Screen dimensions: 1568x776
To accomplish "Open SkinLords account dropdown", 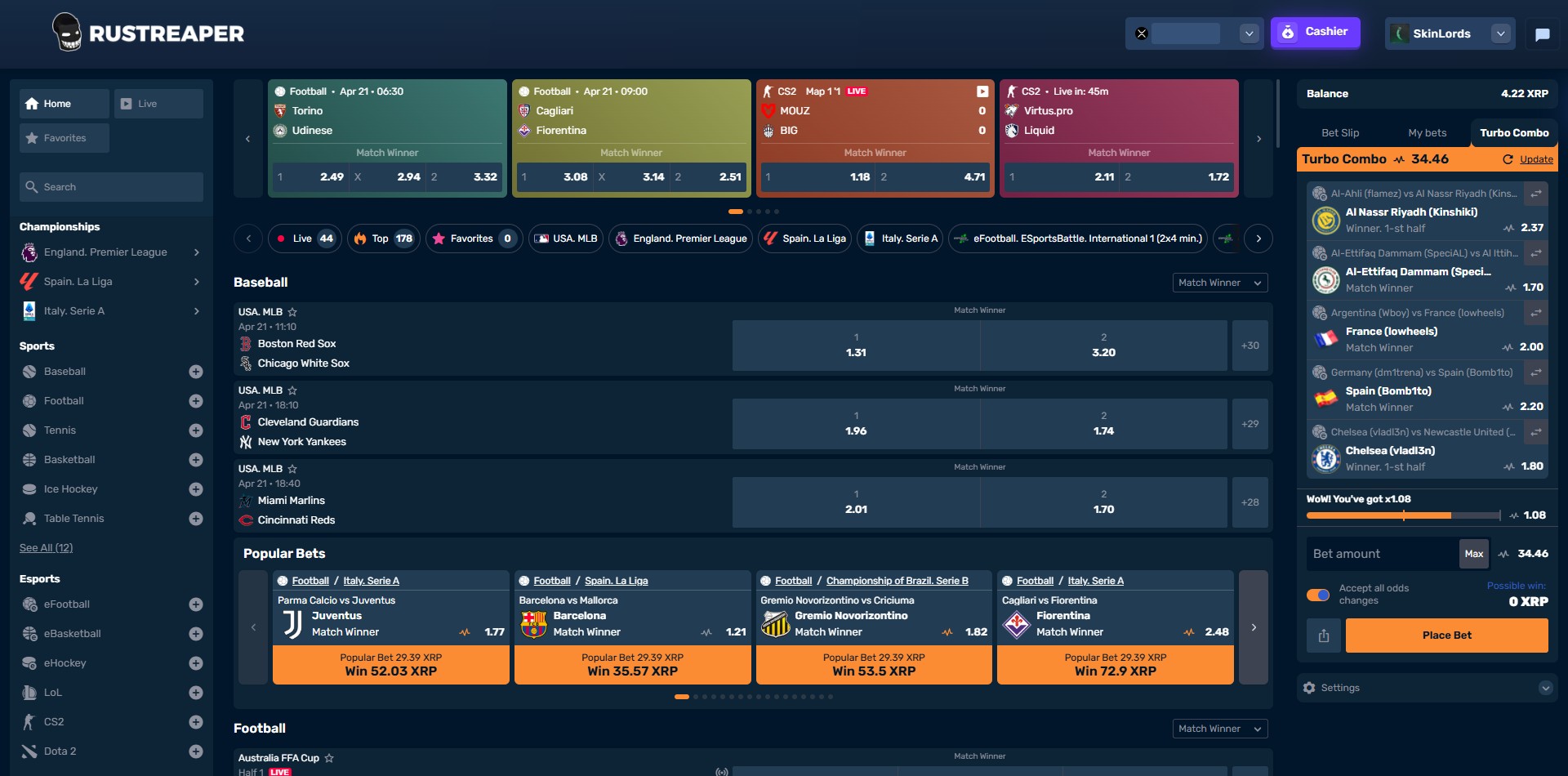I will tap(1500, 33).
